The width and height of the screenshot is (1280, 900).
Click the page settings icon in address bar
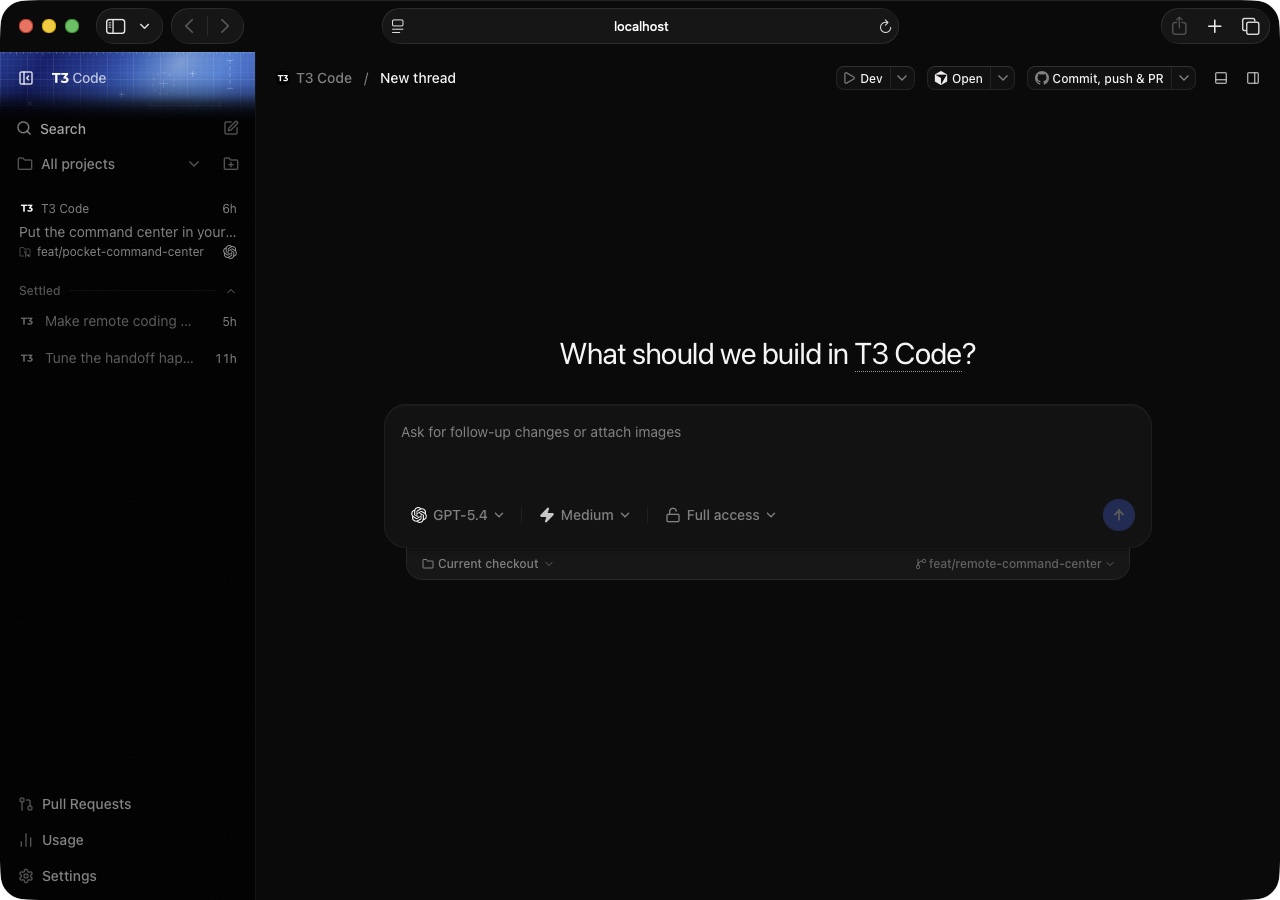(398, 26)
